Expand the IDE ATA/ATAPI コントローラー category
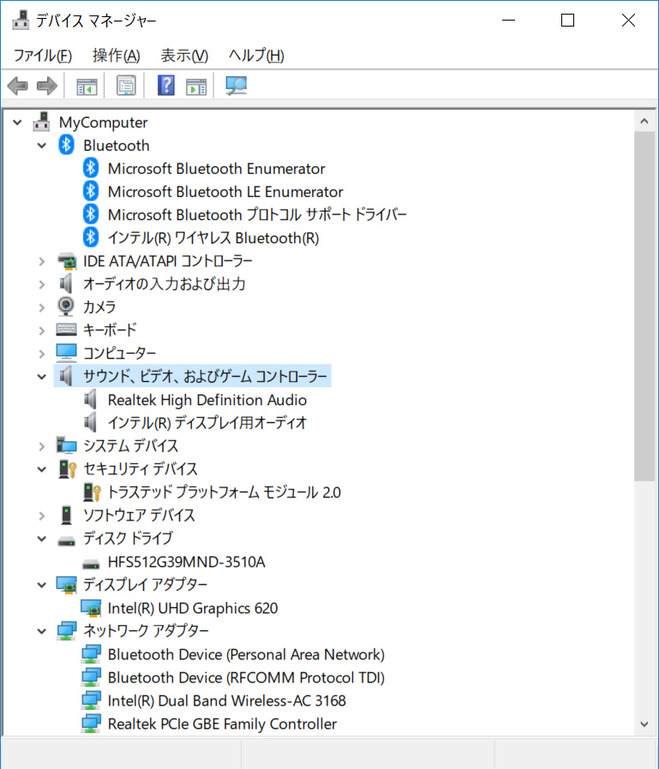This screenshot has height=769, width=659. coord(42,261)
